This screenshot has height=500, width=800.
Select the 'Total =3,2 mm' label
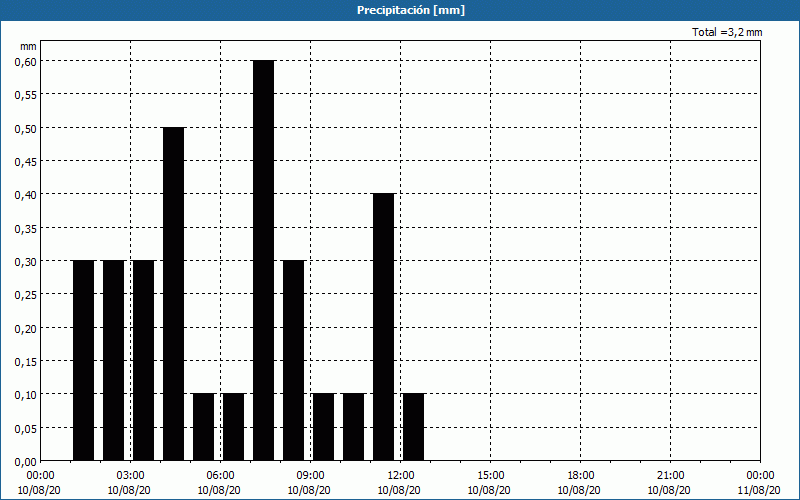[727, 32]
